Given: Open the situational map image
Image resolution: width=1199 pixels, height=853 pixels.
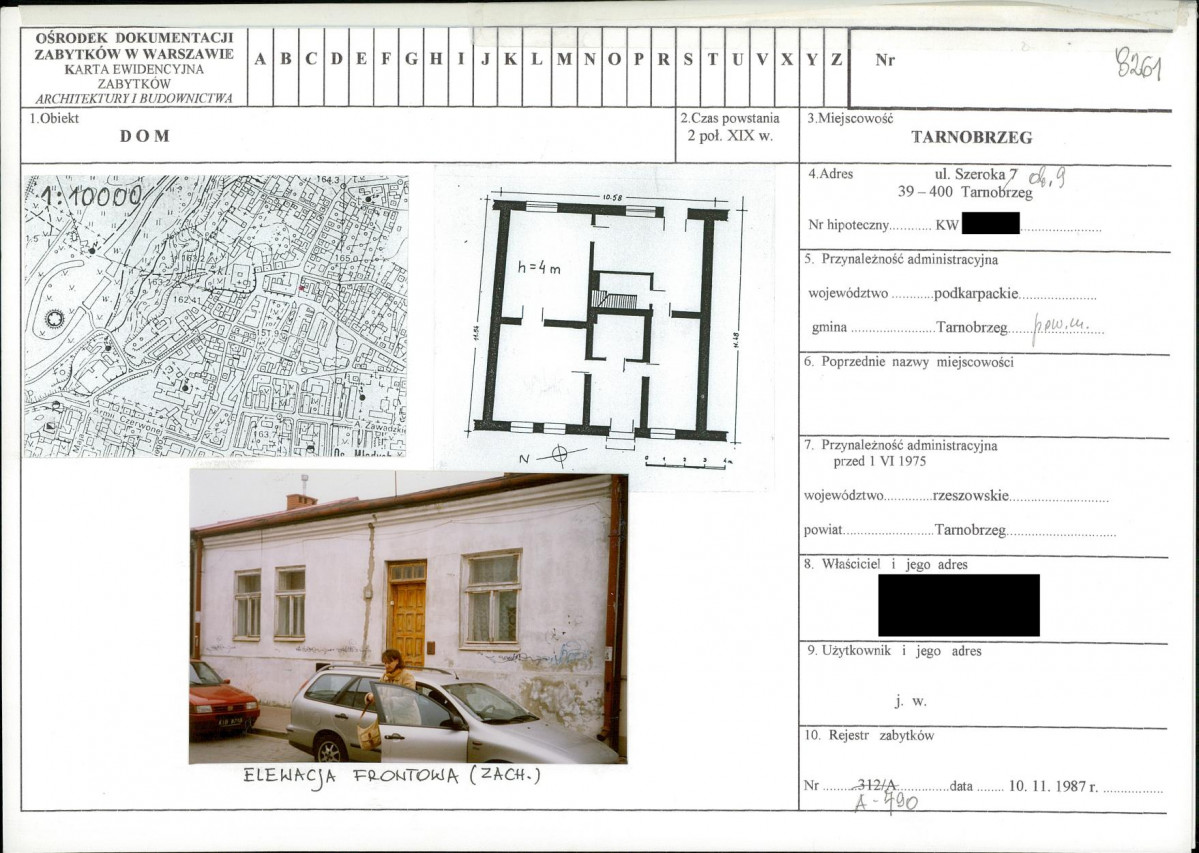Looking at the screenshot, I should [216, 316].
